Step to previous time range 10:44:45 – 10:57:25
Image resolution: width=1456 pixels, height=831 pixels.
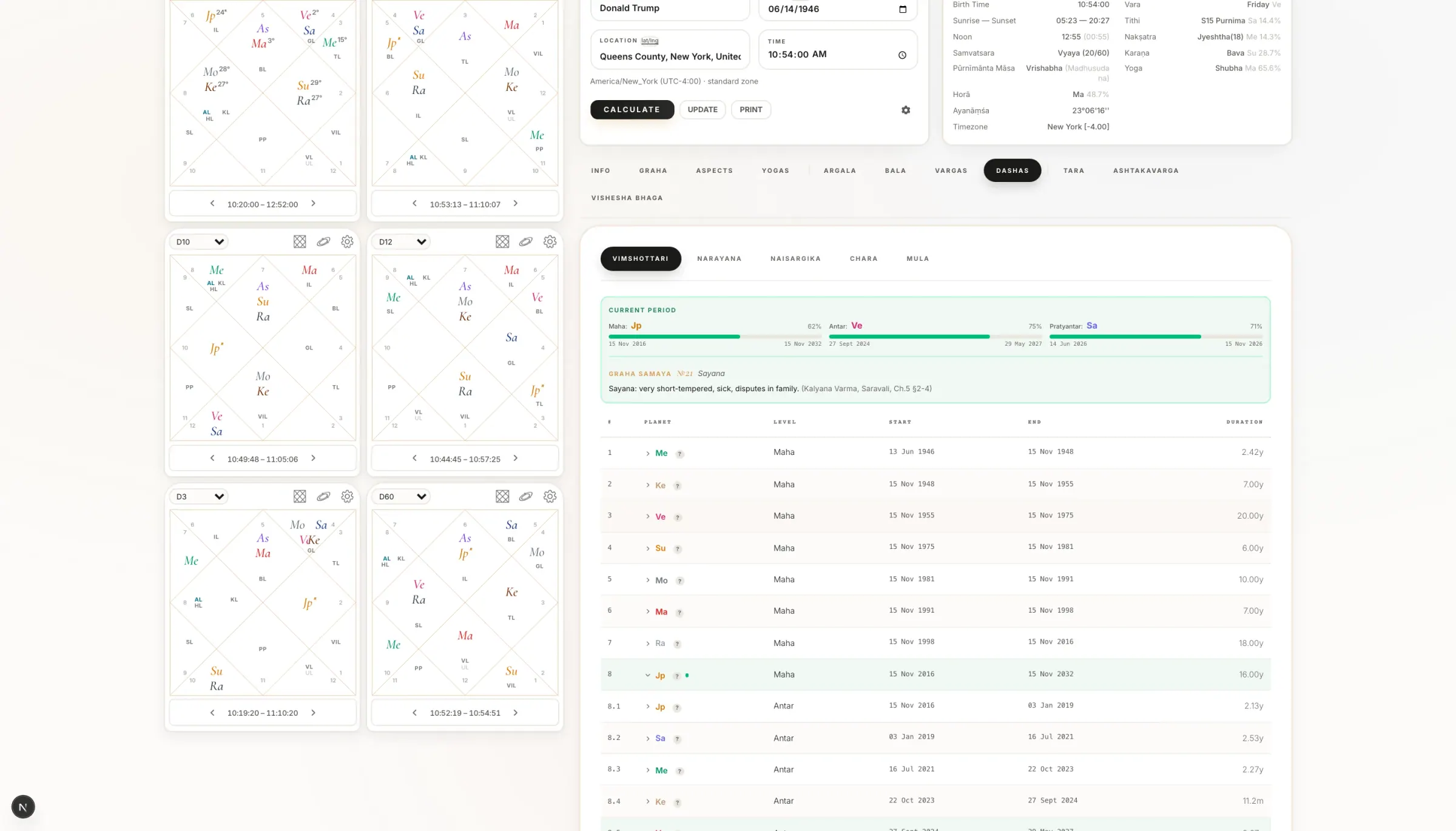414,458
